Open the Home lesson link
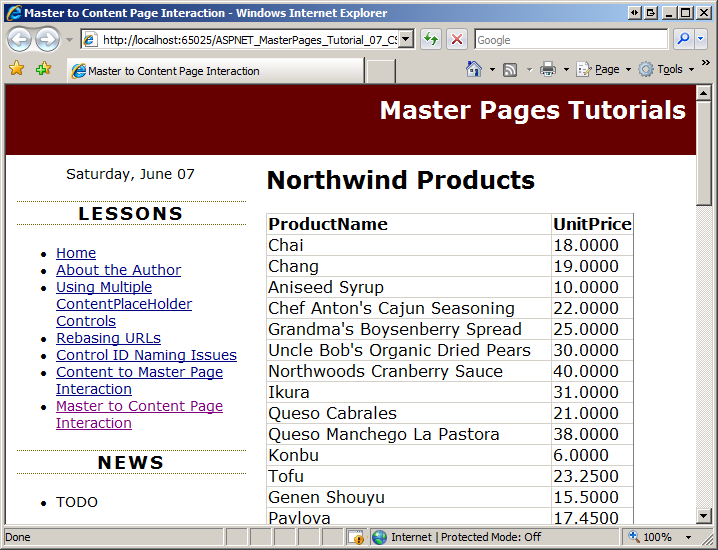Image resolution: width=718 pixels, height=550 pixels. pyautogui.click(x=76, y=253)
